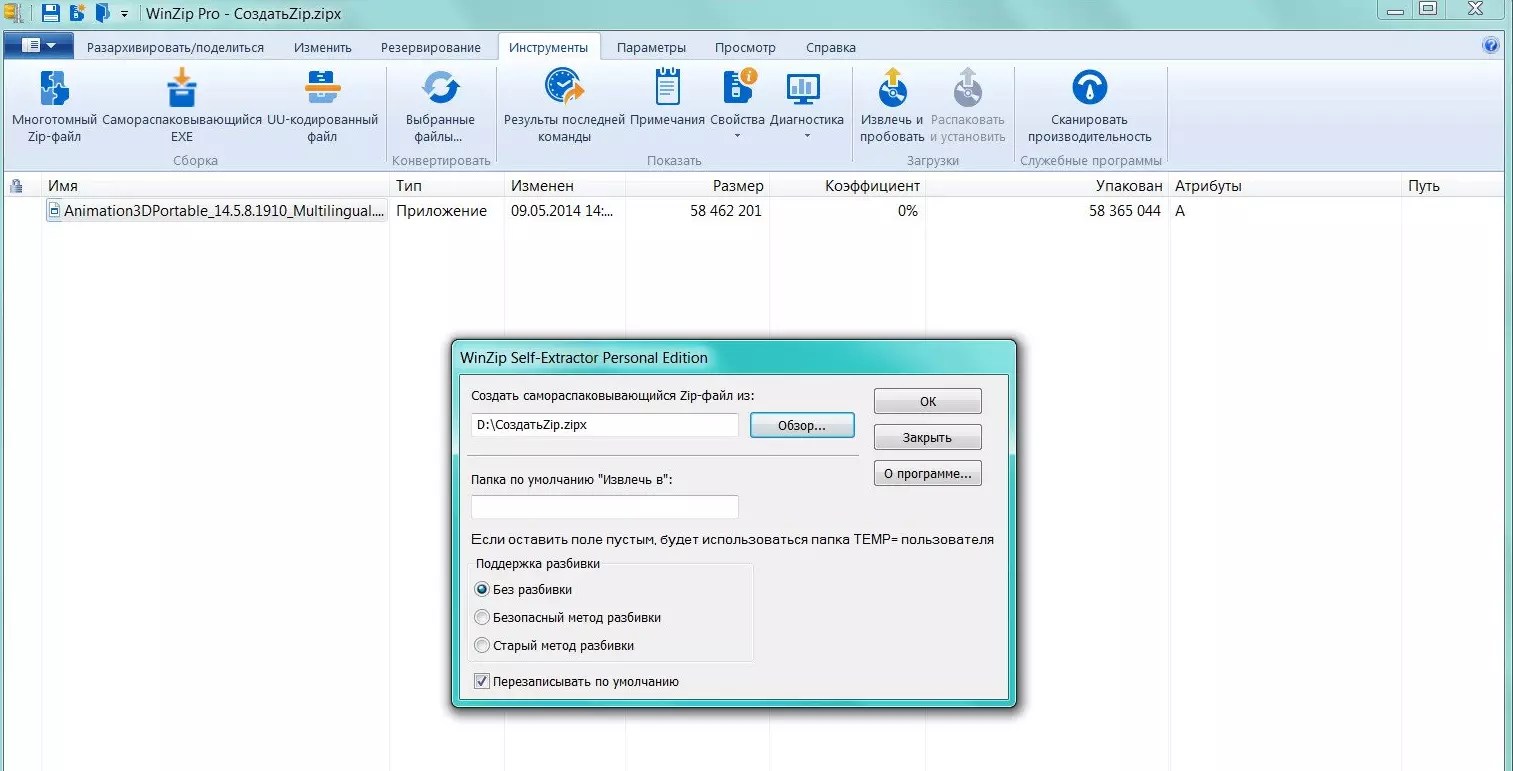Expand the Диагностика dropdown

pos(807,136)
